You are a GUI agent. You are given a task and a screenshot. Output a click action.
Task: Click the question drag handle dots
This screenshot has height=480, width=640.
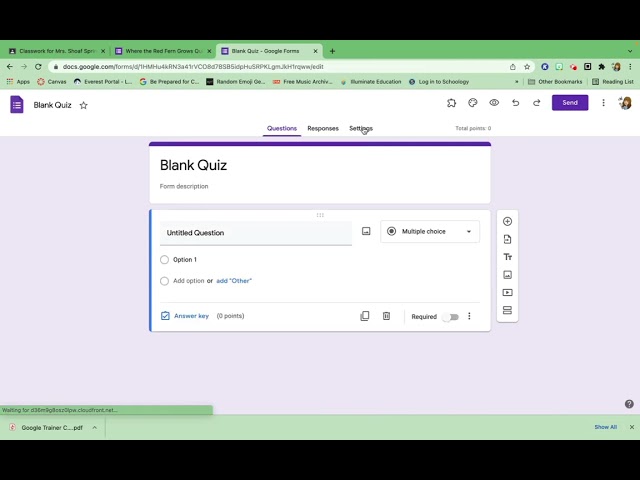click(320, 215)
